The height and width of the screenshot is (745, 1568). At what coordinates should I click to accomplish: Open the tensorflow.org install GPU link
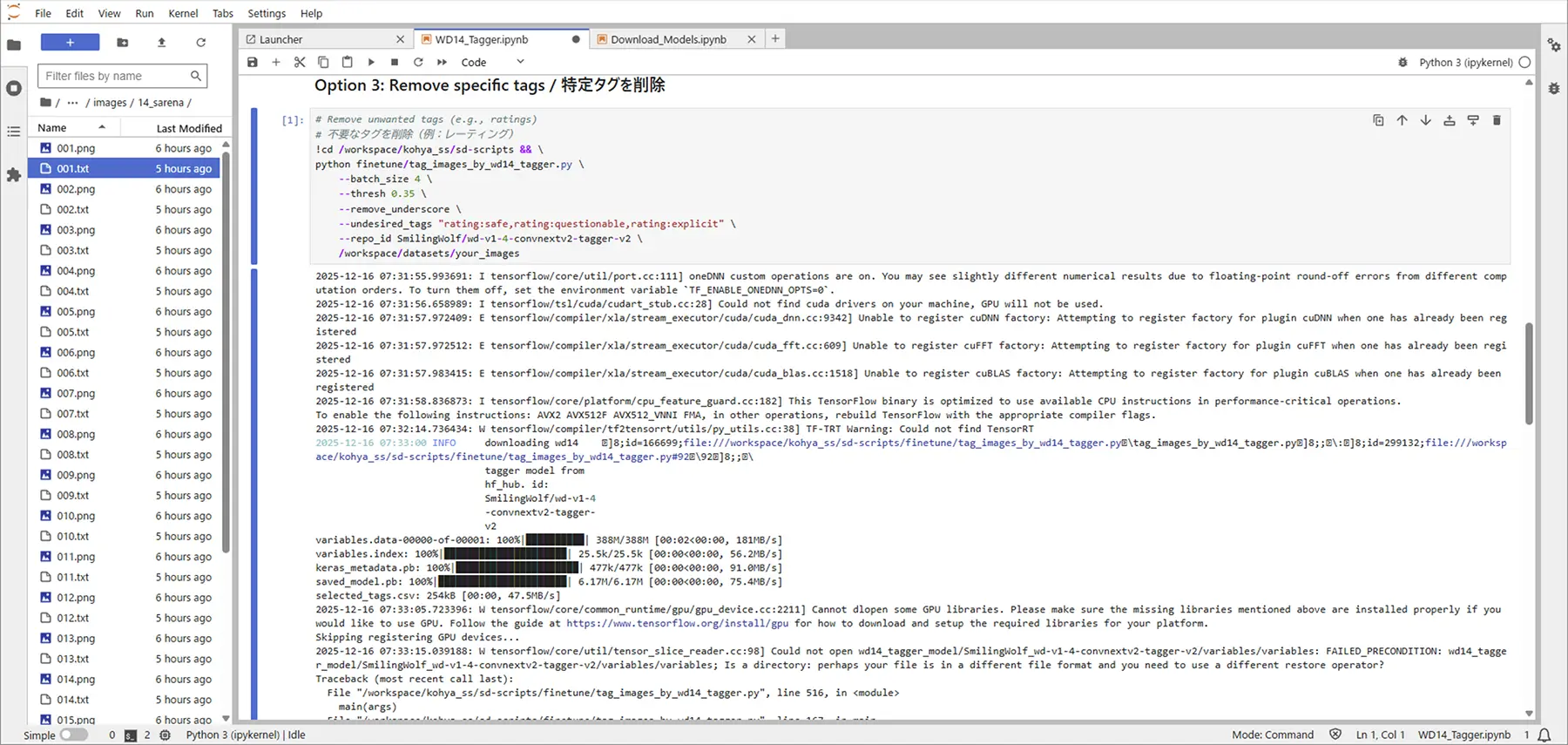677,623
